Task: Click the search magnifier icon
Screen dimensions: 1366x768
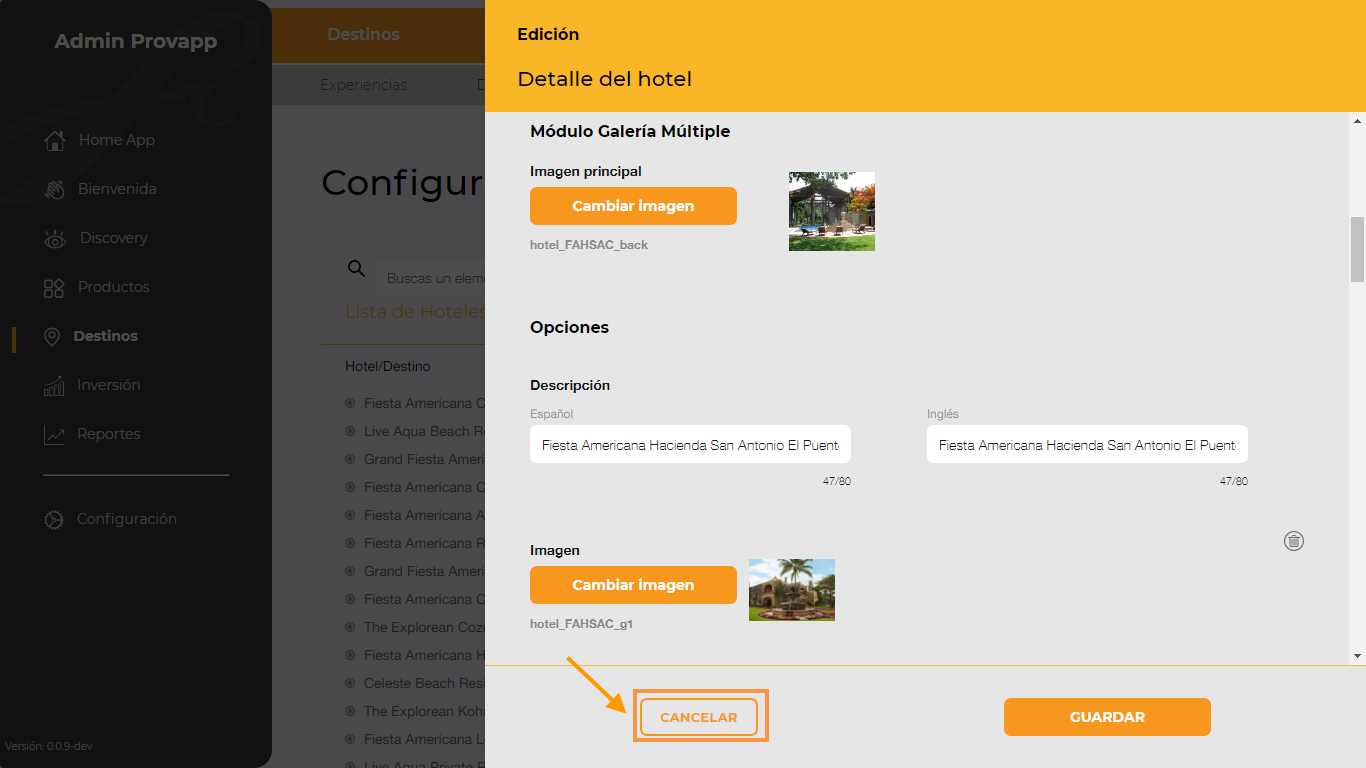Action: 356,268
